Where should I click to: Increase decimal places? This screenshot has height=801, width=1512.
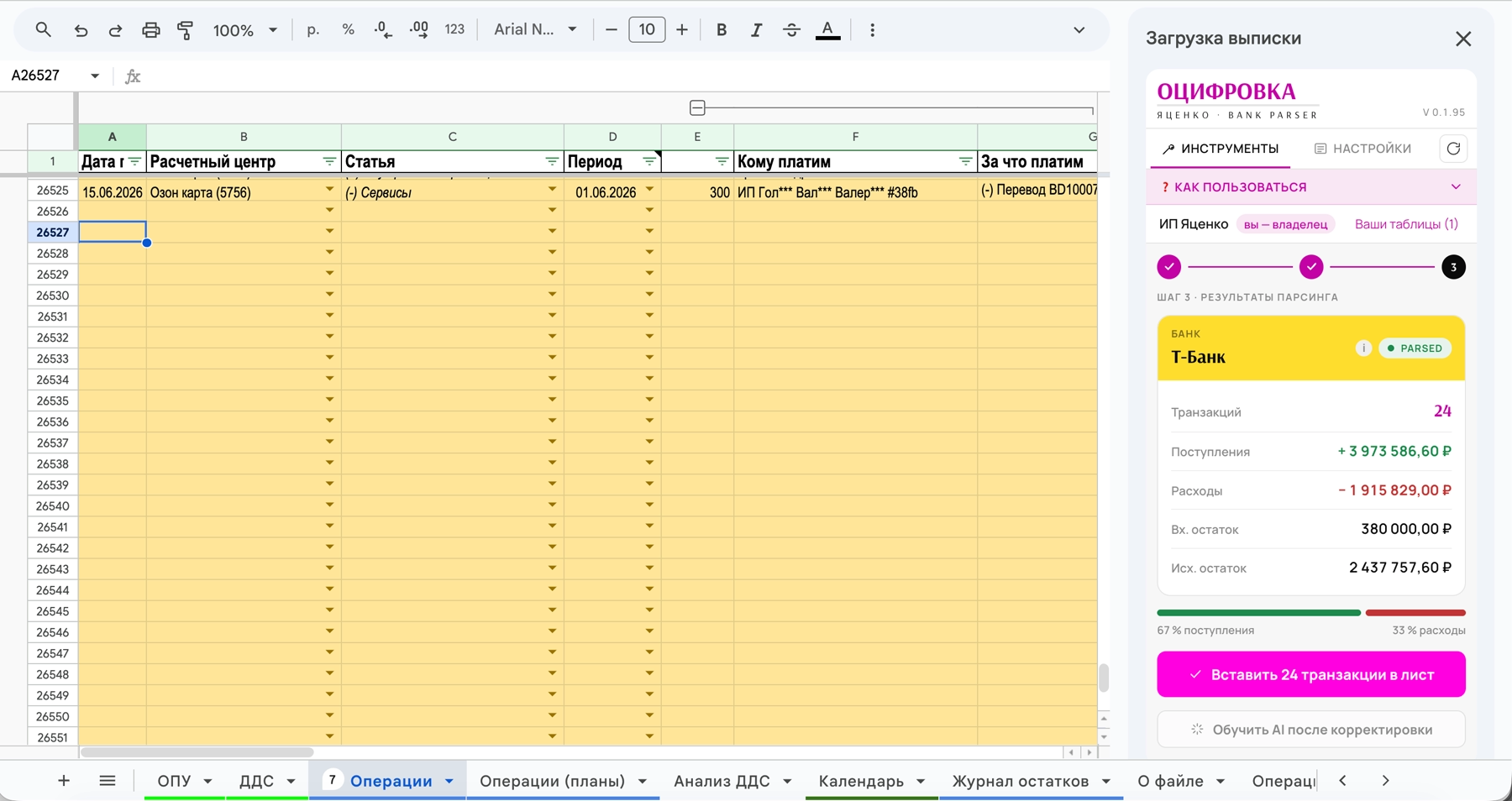point(418,29)
